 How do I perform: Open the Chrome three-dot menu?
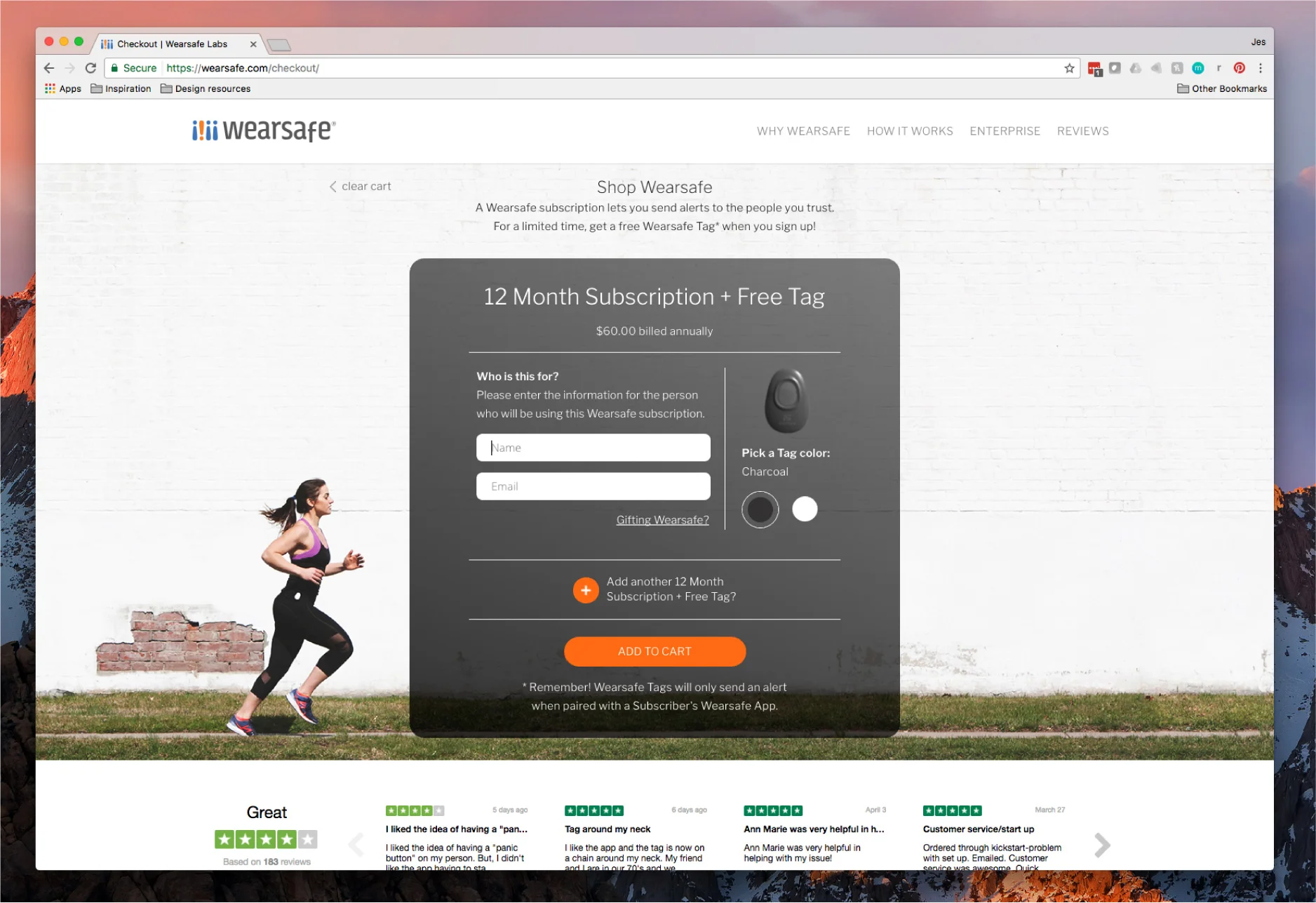click(x=1261, y=68)
